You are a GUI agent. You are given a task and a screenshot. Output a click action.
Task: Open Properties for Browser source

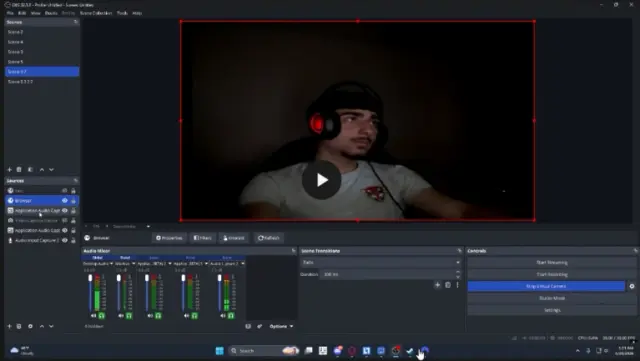pyautogui.click(x=169, y=238)
